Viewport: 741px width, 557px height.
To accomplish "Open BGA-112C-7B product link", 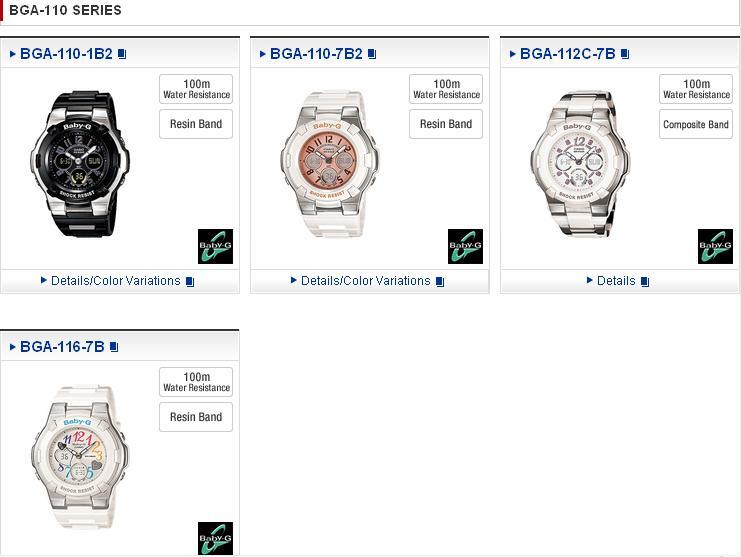I will click(568, 54).
